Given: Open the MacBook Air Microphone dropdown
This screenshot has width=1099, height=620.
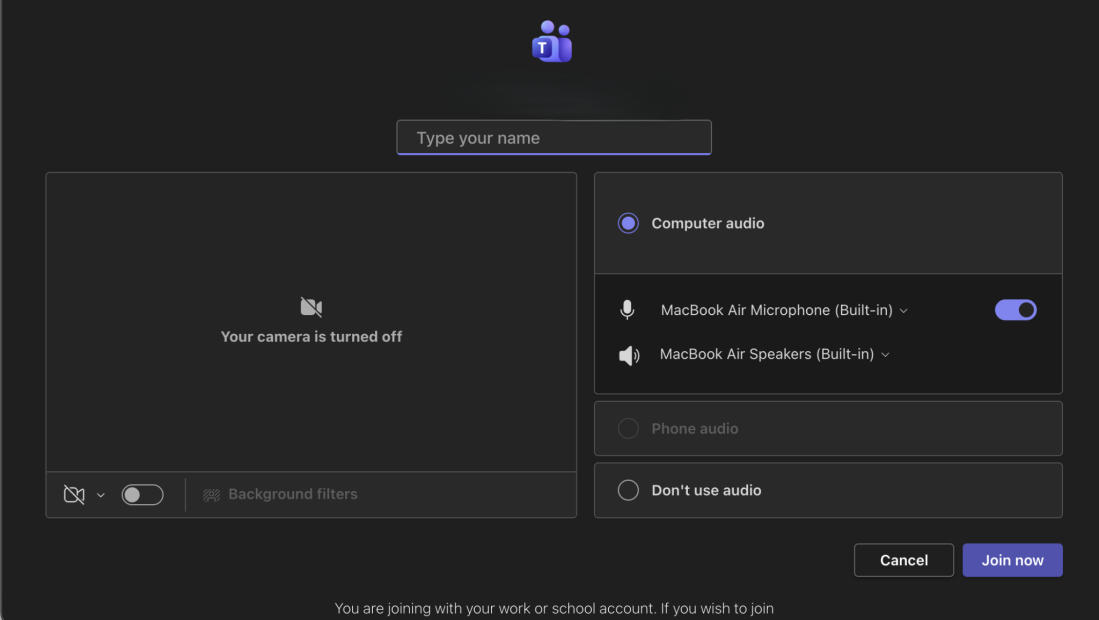Looking at the screenshot, I should (784, 310).
